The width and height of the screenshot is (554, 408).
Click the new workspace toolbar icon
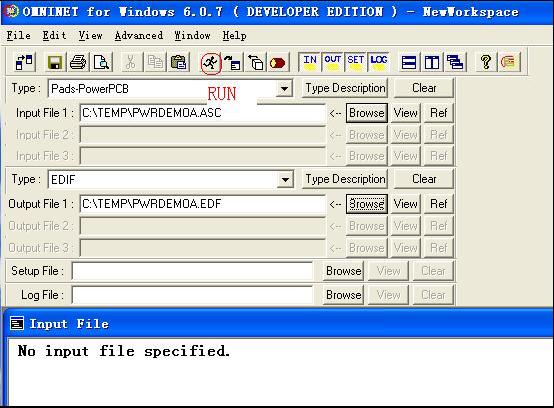[24, 63]
